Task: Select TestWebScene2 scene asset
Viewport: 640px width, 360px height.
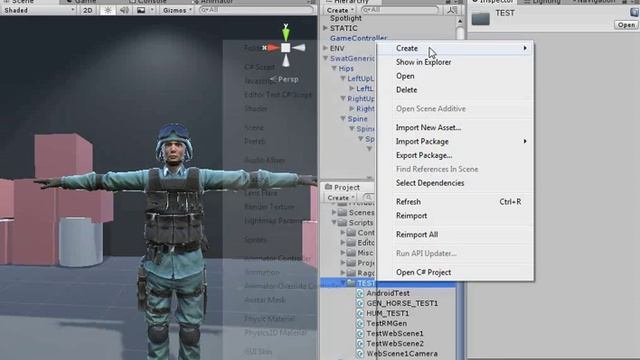Action: point(395,344)
